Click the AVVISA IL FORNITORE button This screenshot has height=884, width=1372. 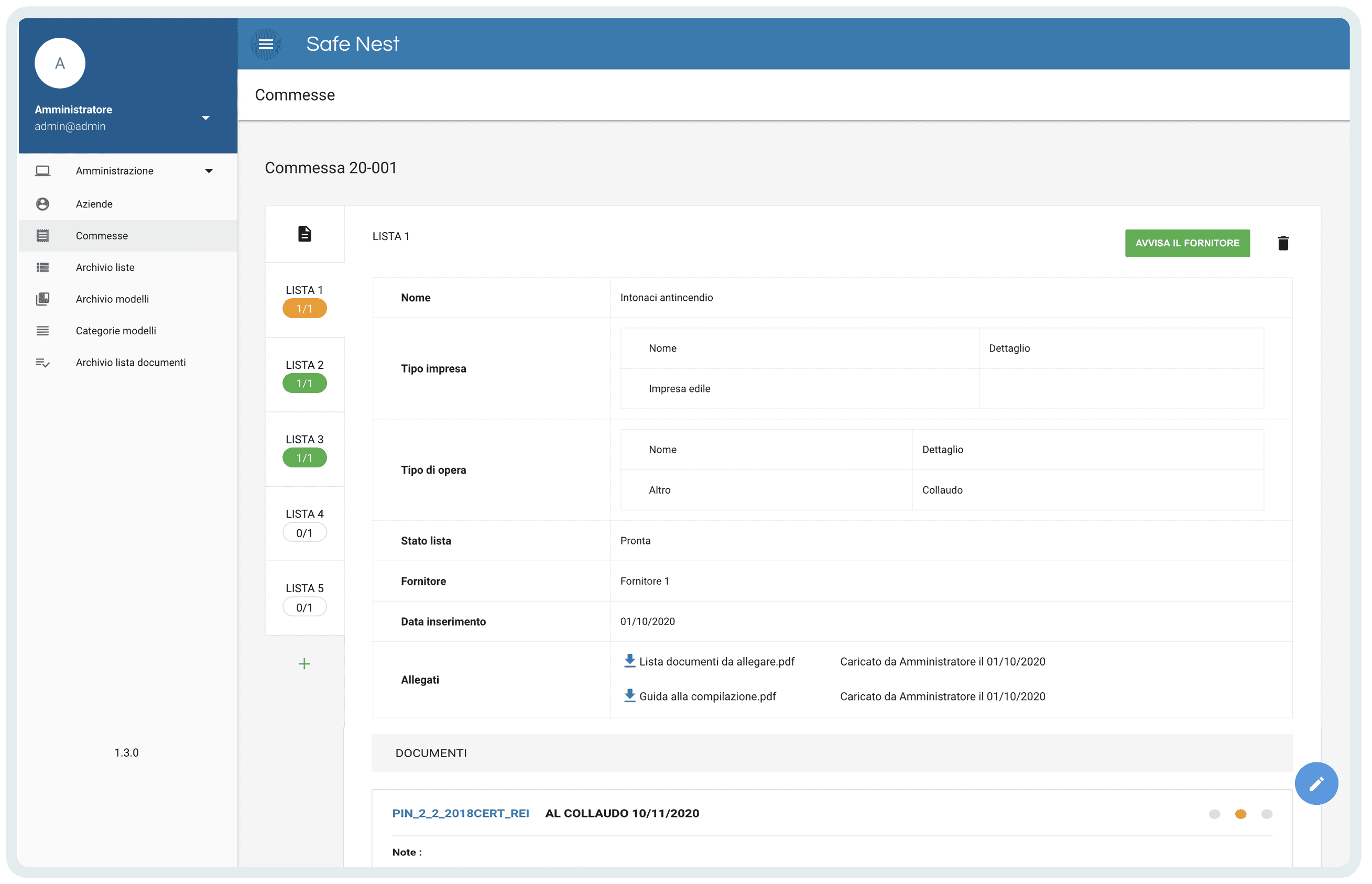coord(1188,243)
